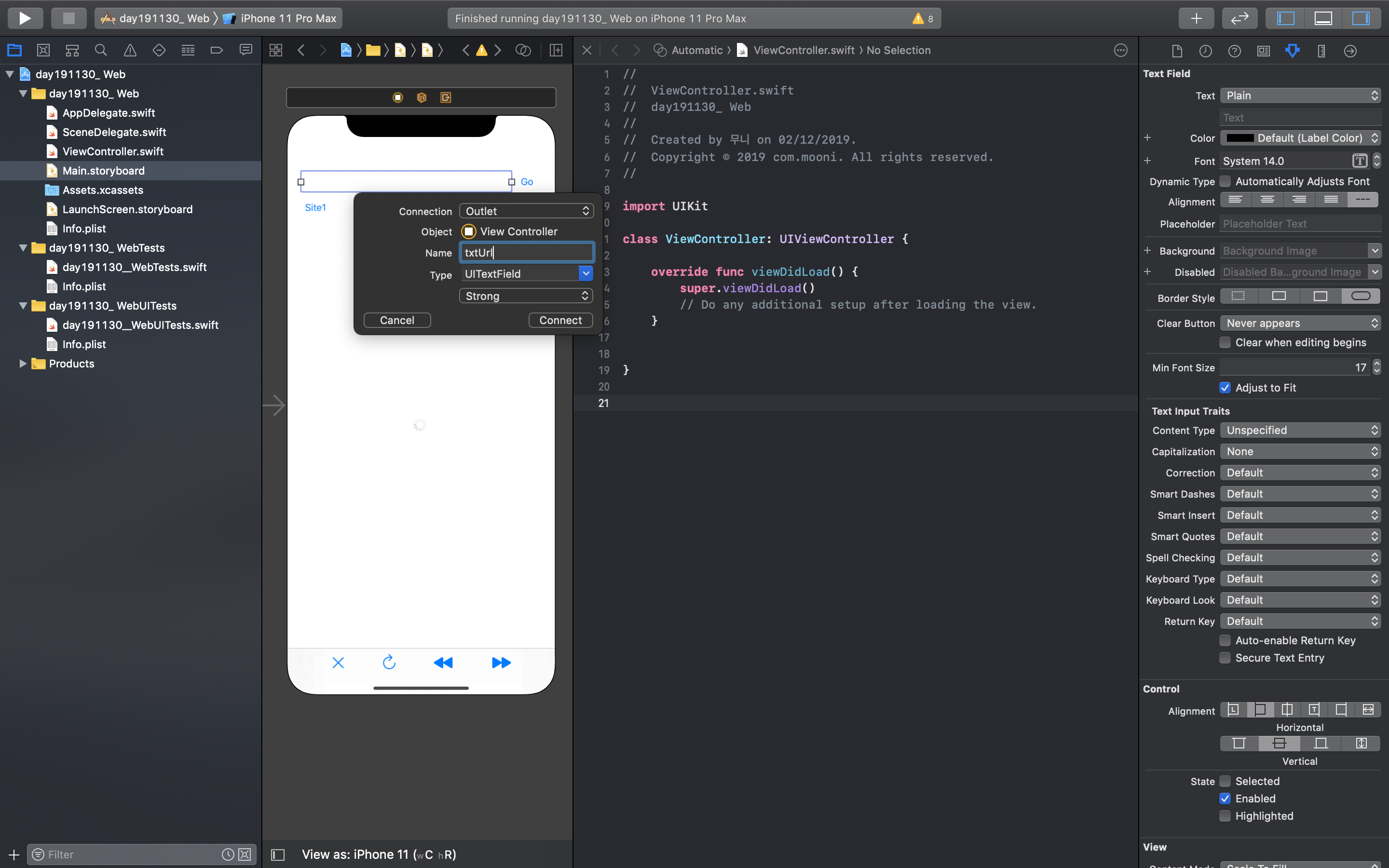Select ViewController.swift in project navigator

pos(112,151)
